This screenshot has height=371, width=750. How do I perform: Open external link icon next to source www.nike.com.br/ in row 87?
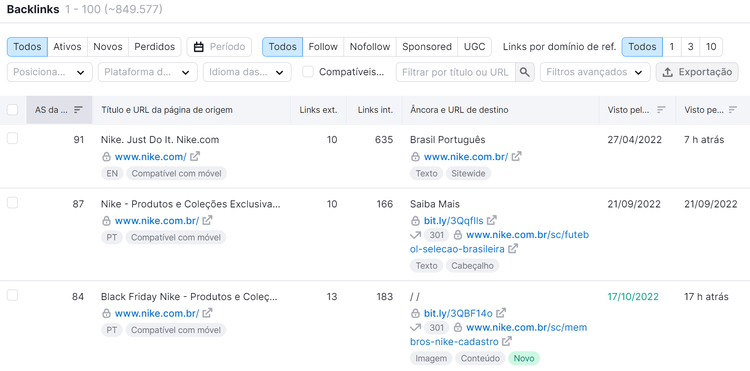(207, 220)
